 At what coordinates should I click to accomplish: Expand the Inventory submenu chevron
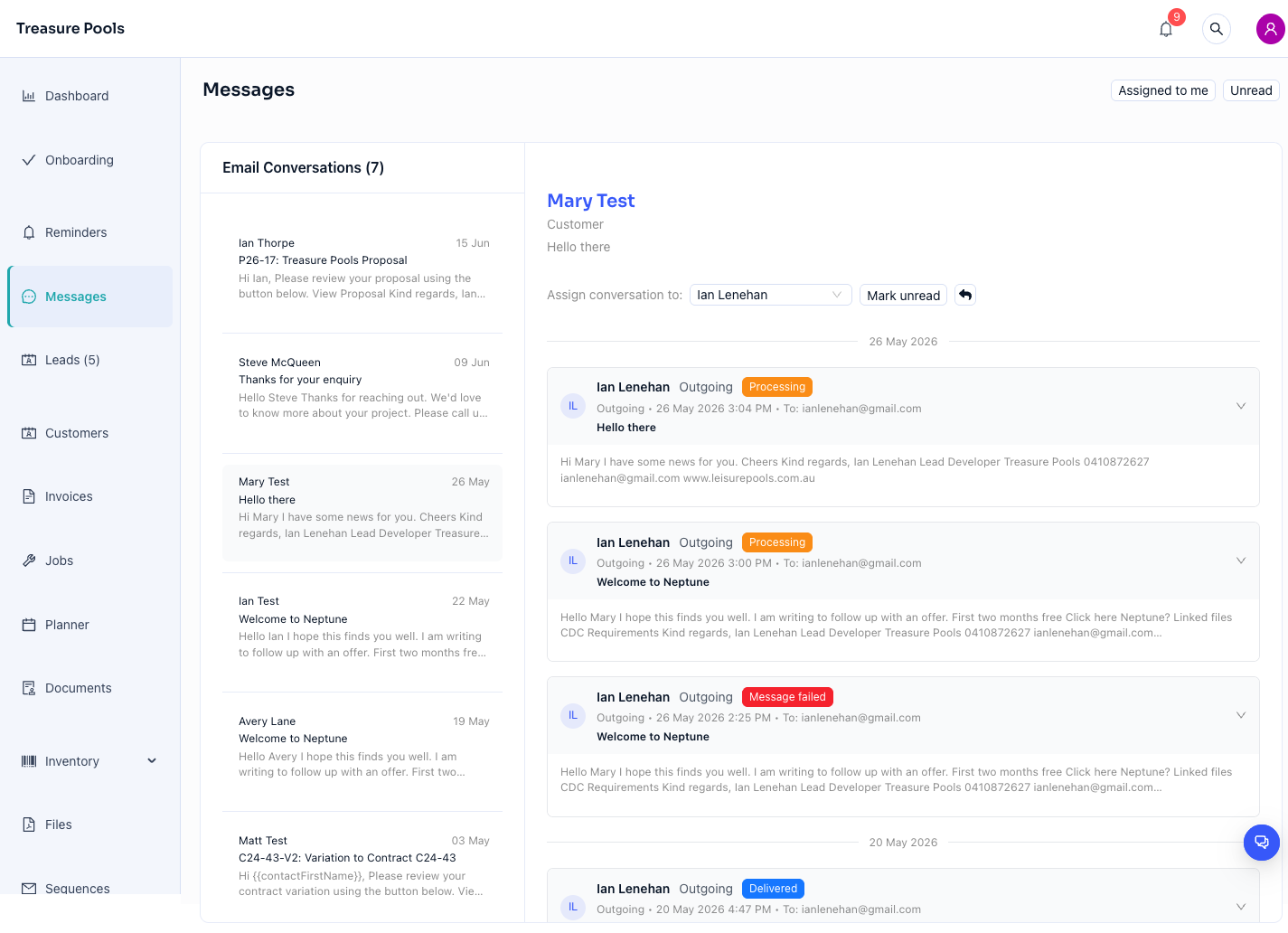[152, 761]
